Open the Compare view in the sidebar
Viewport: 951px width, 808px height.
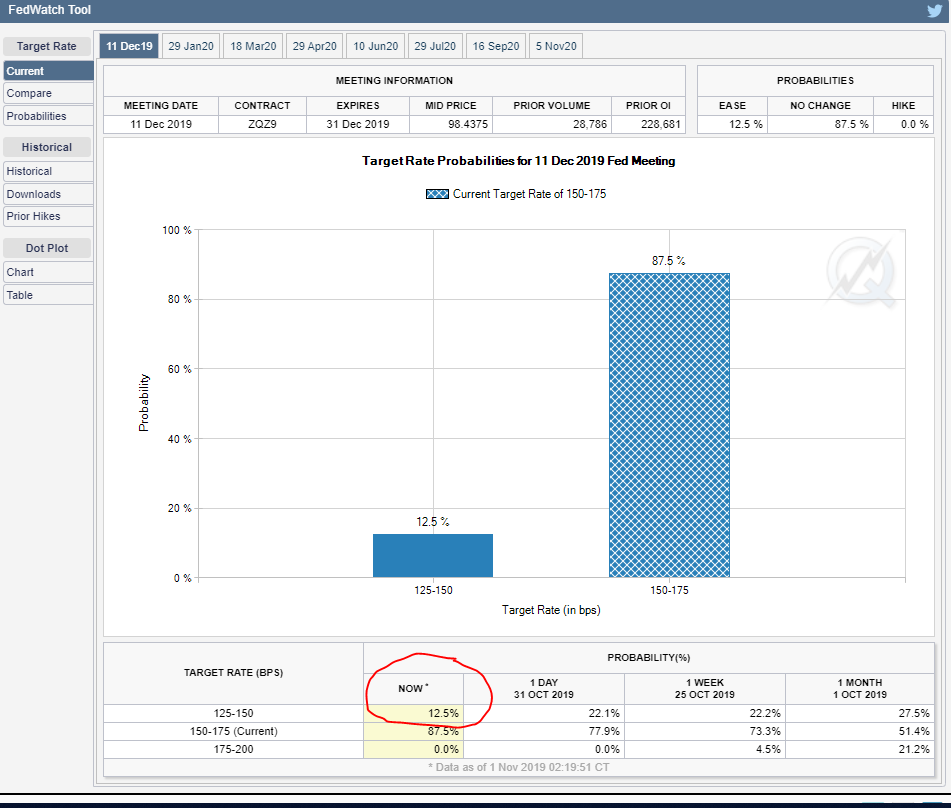click(48, 93)
